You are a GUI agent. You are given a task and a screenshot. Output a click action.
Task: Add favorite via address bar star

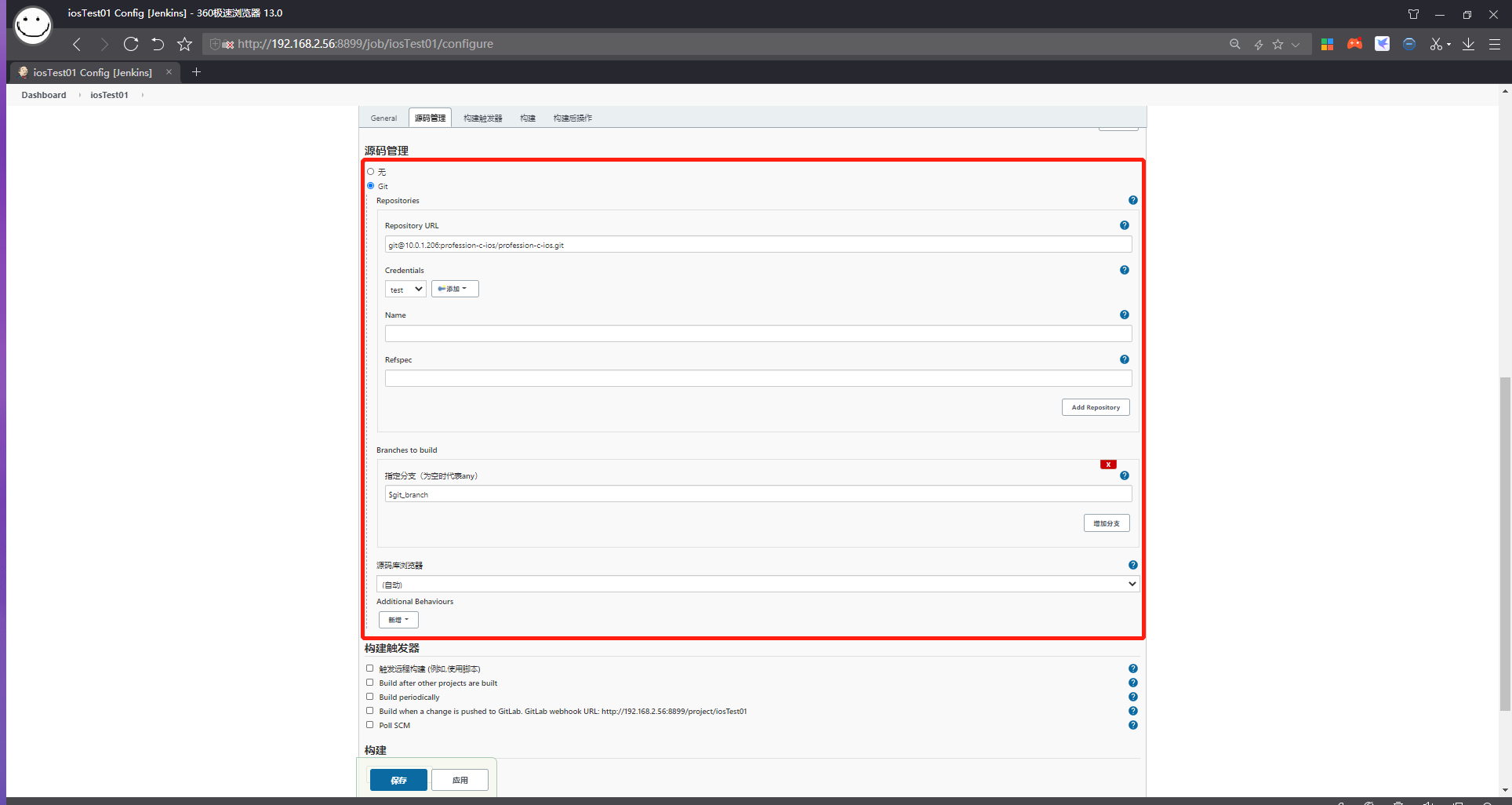coord(1278,44)
